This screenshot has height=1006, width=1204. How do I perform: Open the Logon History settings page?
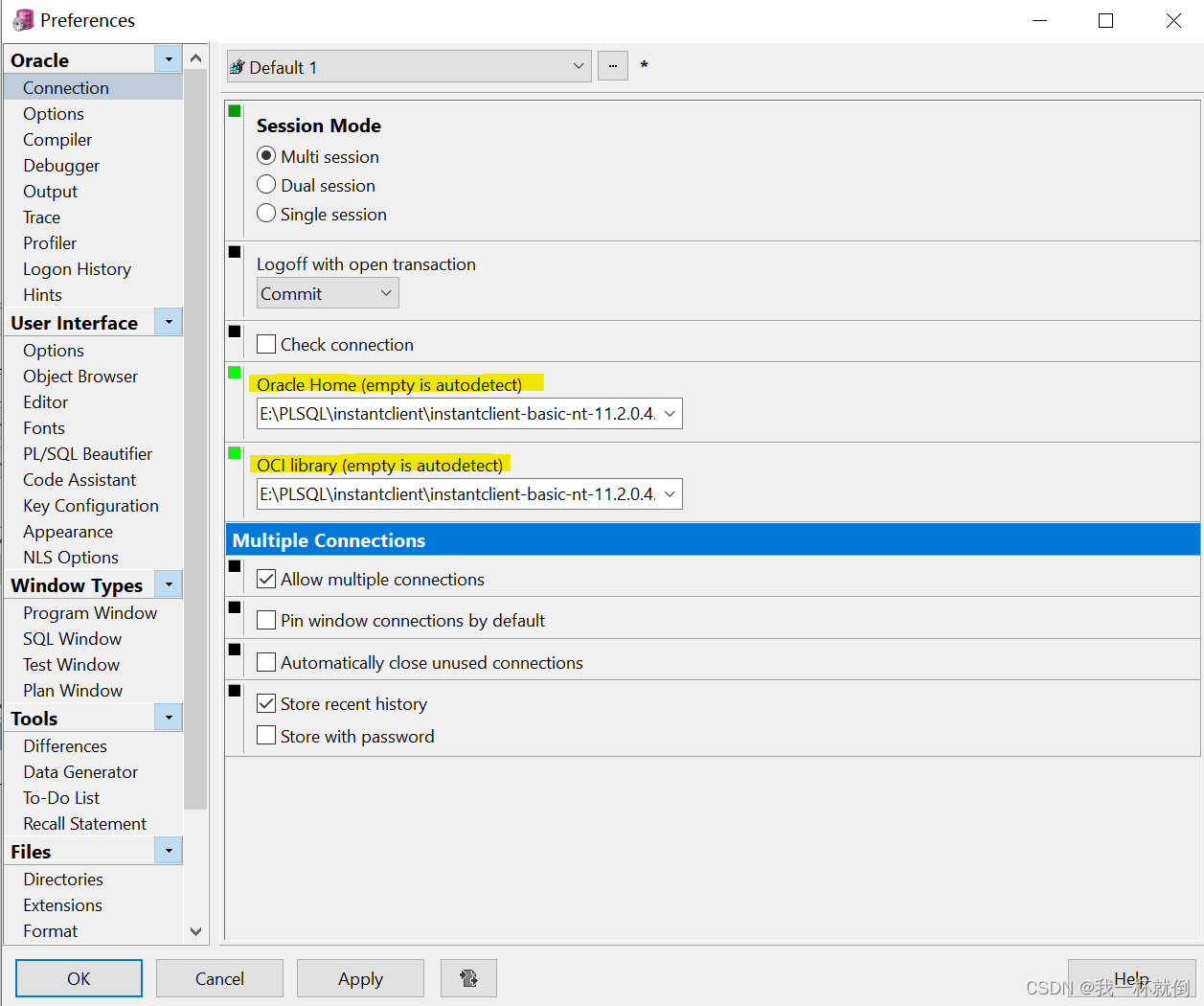(x=77, y=268)
